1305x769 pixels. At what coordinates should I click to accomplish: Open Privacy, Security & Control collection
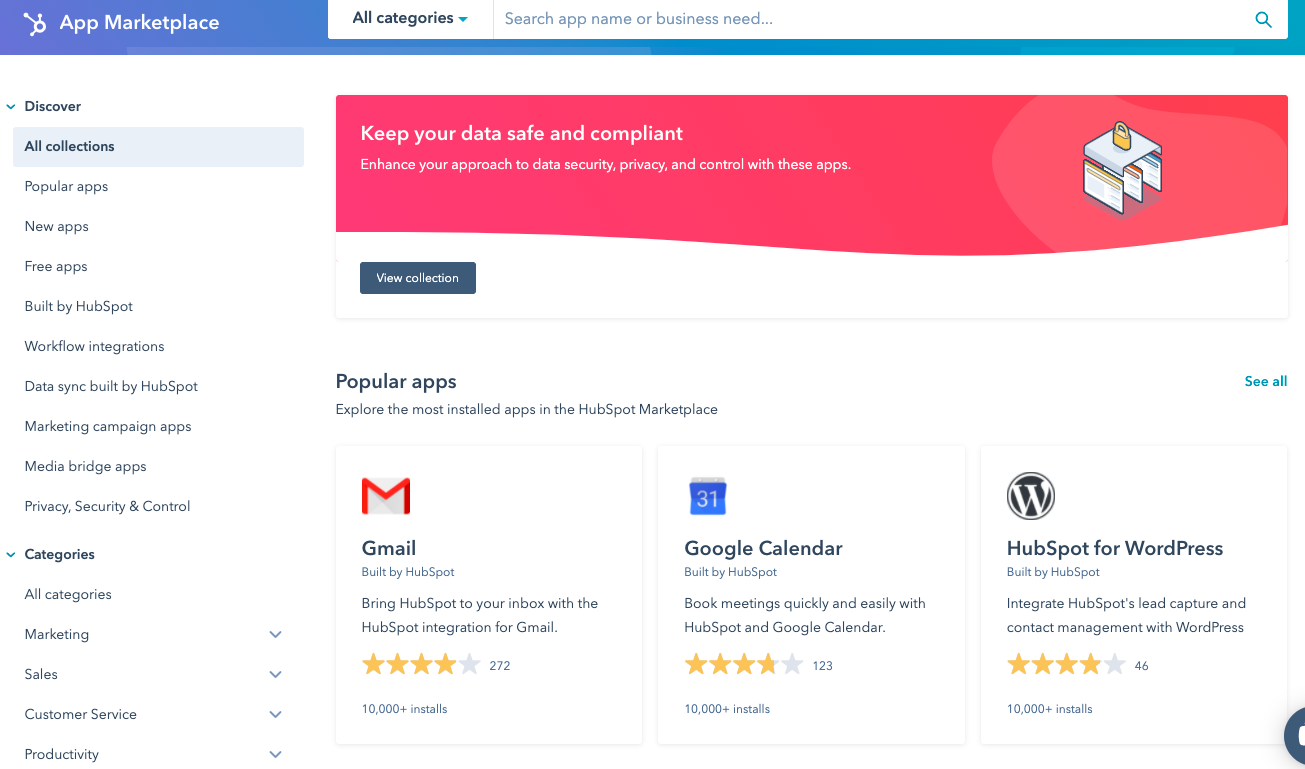point(107,506)
